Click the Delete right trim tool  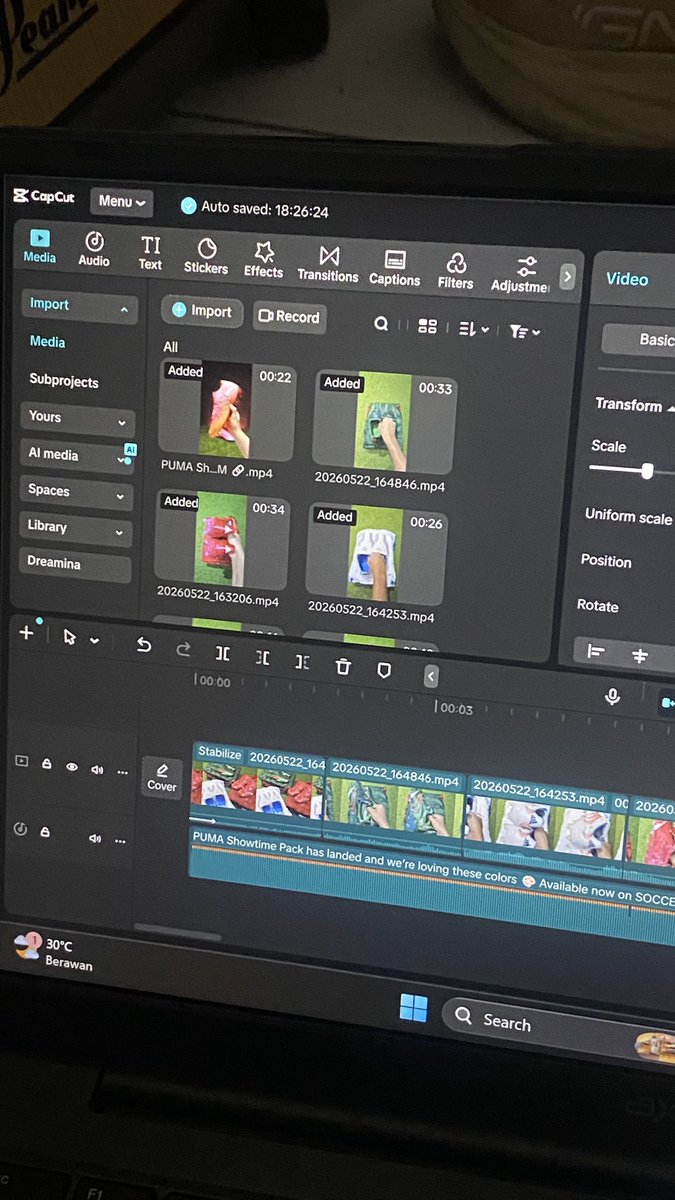[302, 662]
